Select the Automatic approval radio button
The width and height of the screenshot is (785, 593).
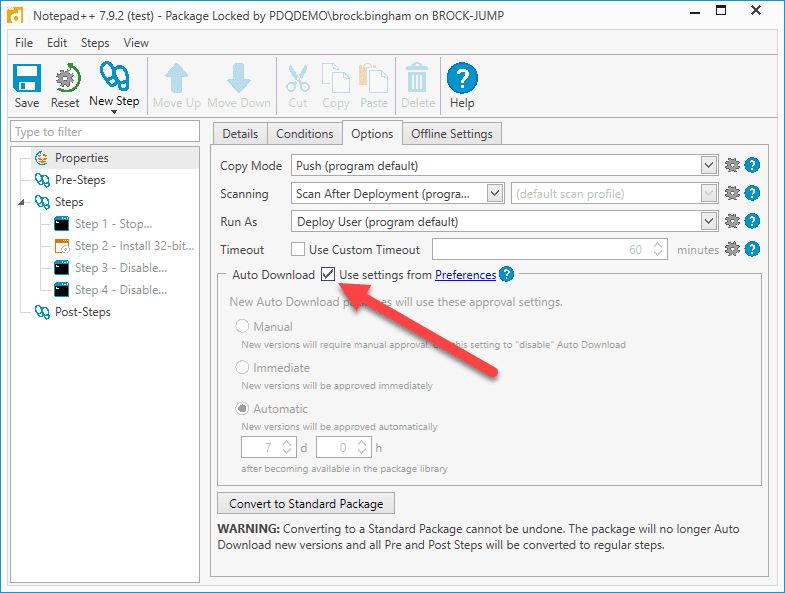click(242, 409)
